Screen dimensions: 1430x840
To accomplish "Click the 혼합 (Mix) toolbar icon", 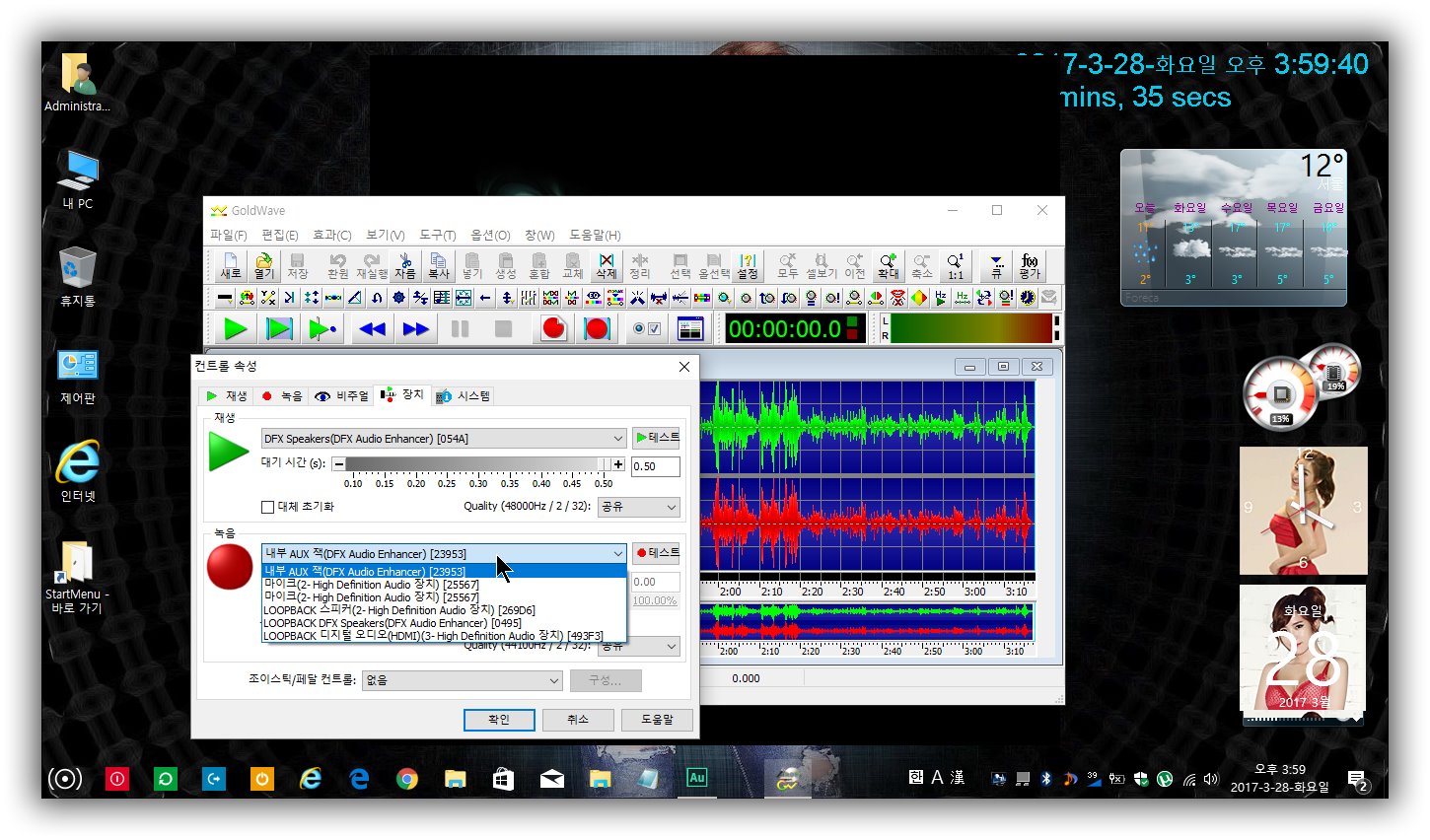I will (x=539, y=265).
